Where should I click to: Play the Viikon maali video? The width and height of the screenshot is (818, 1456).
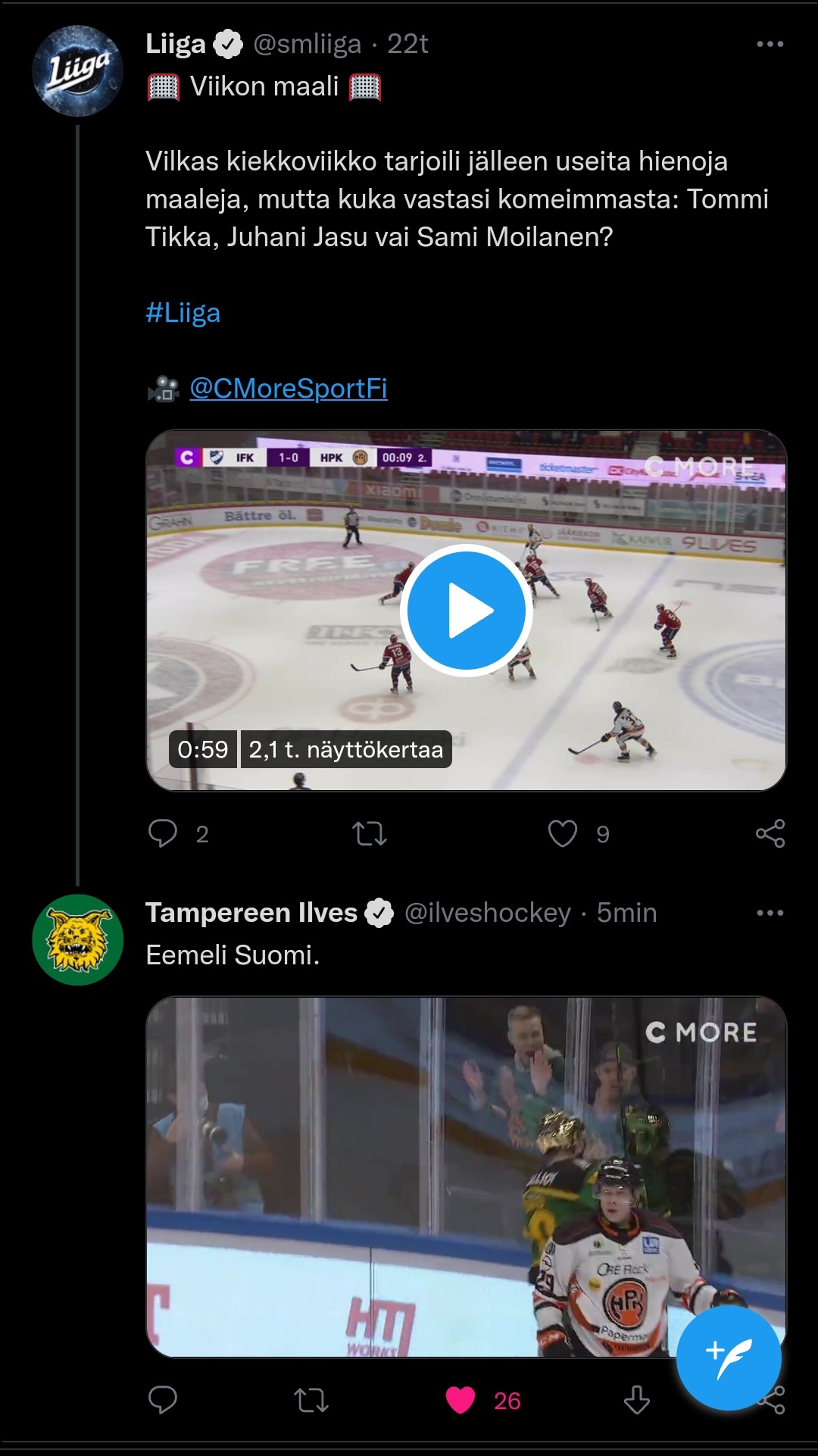[467, 611]
